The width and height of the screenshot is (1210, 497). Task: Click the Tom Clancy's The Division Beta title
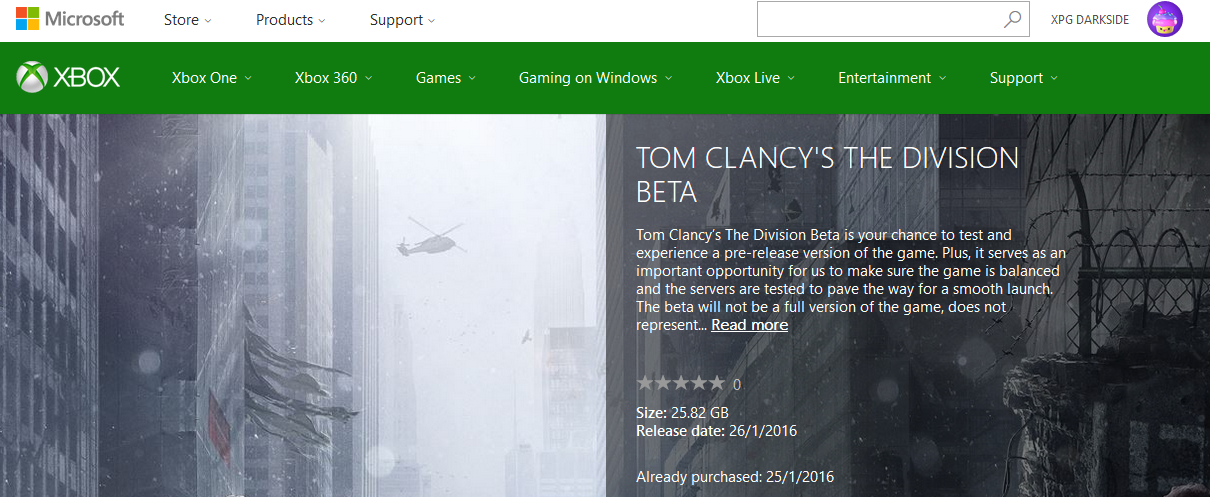[828, 174]
